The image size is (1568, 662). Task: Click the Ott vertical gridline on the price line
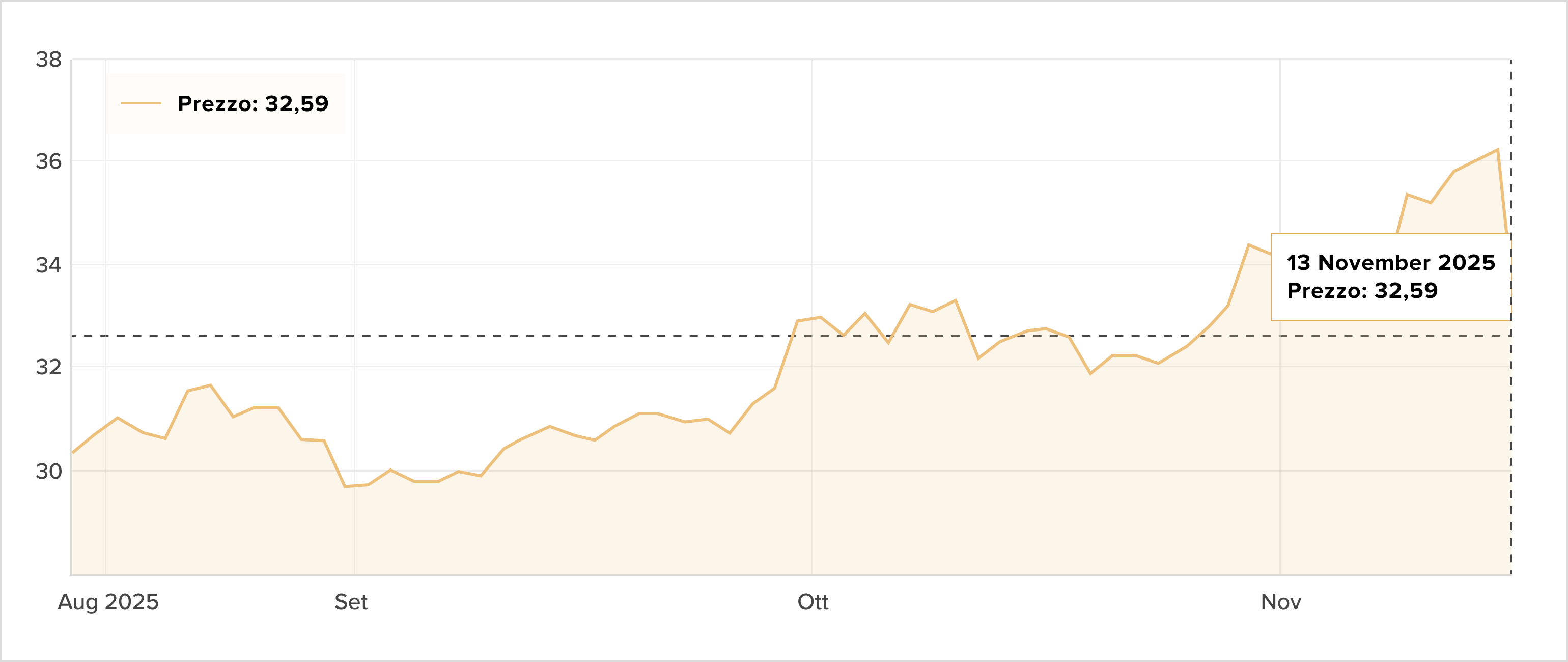pos(812,318)
